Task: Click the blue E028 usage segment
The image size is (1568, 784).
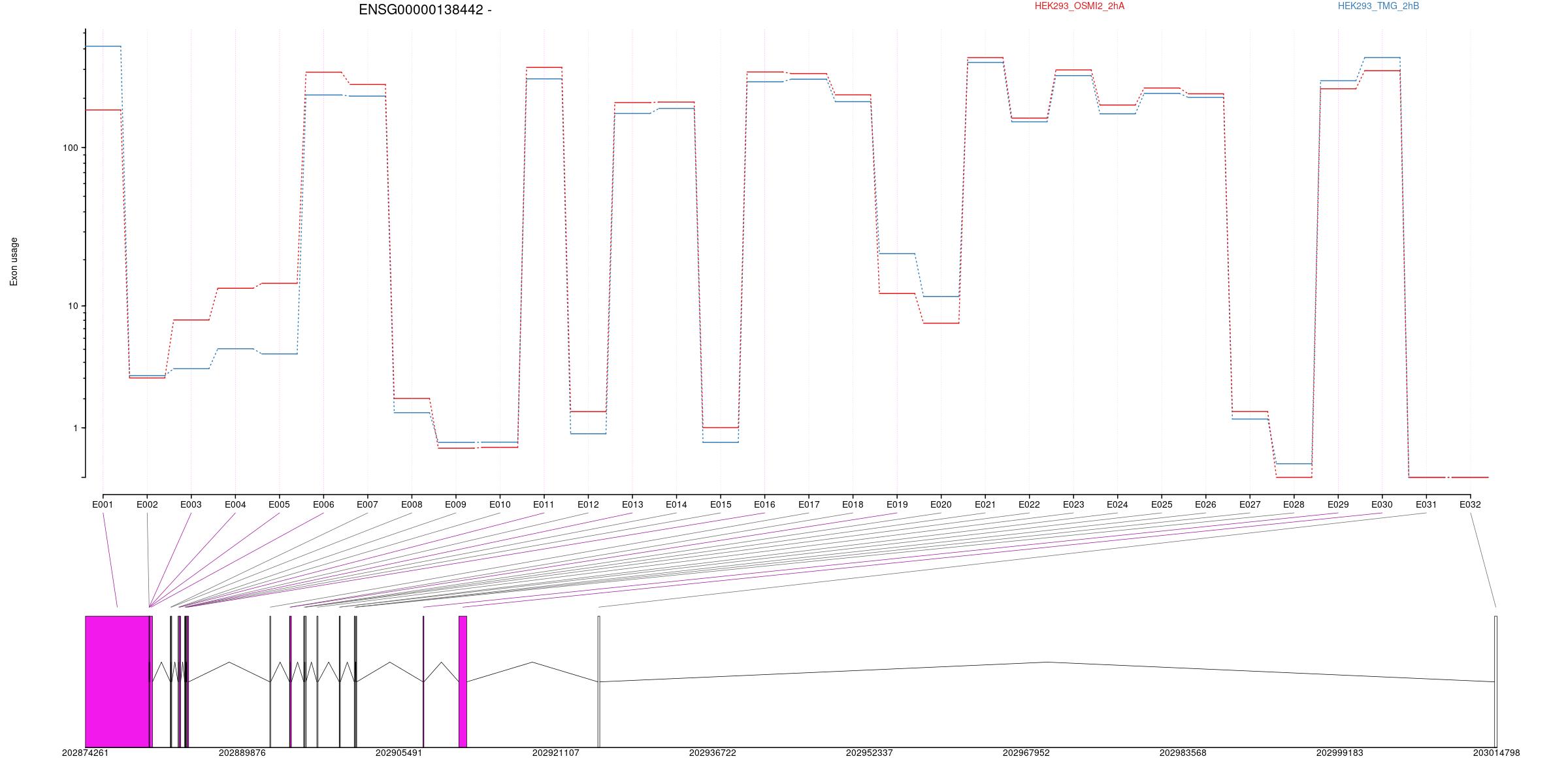Action: tap(1294, 464)
